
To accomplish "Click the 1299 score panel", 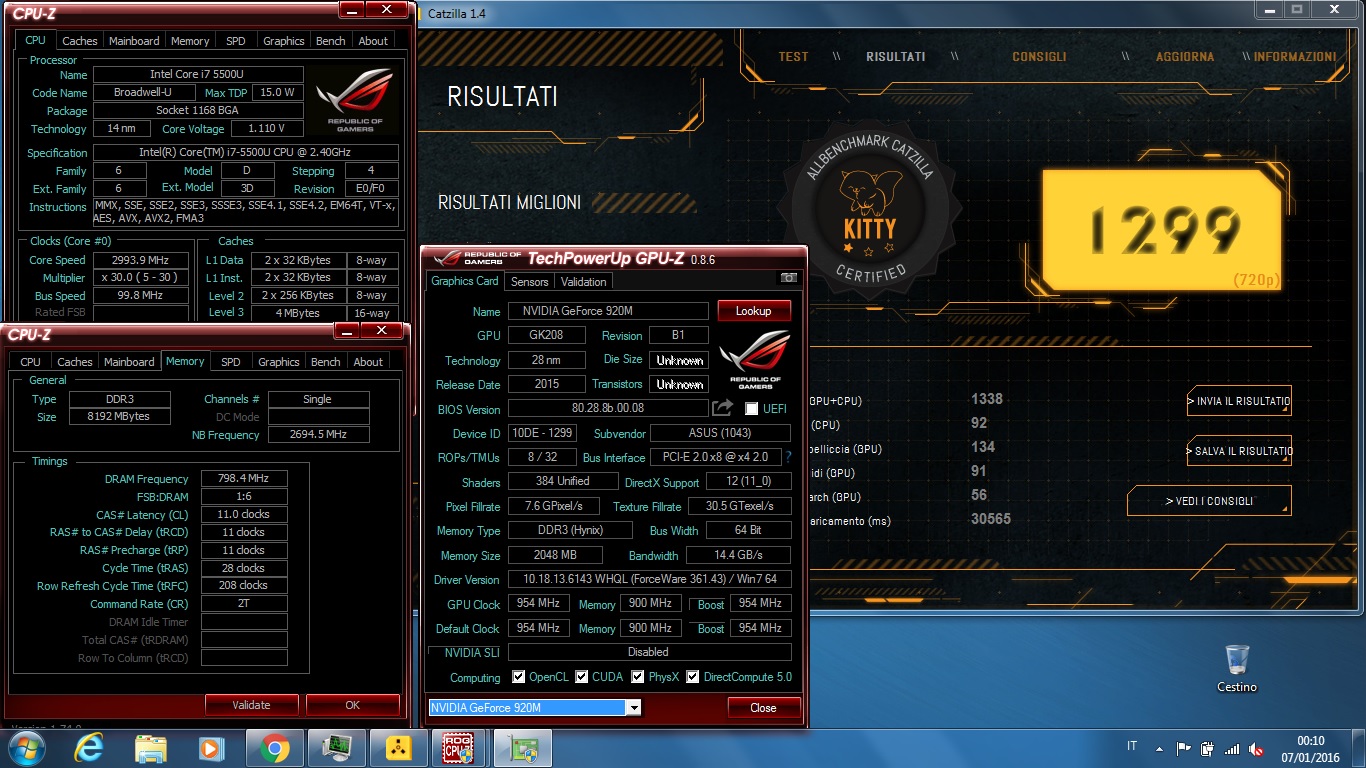I will [x=1162, y=231].
